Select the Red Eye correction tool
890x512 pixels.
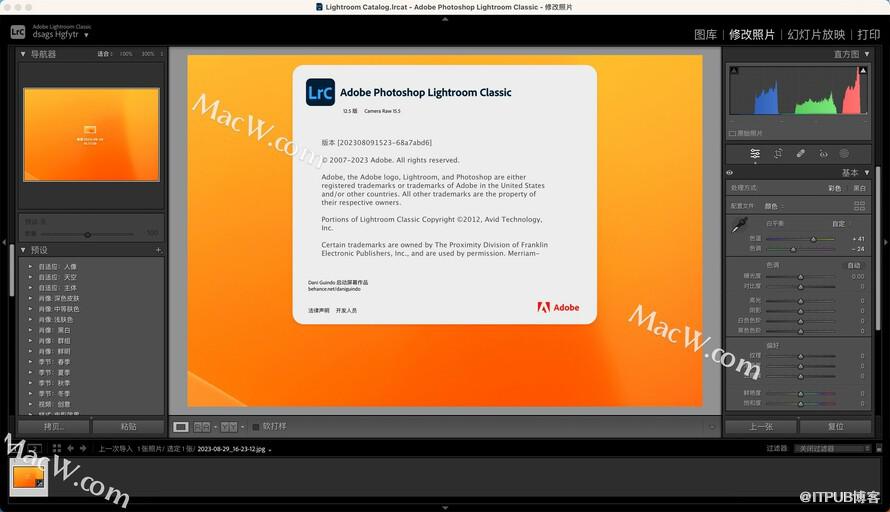tap(823, 154)
